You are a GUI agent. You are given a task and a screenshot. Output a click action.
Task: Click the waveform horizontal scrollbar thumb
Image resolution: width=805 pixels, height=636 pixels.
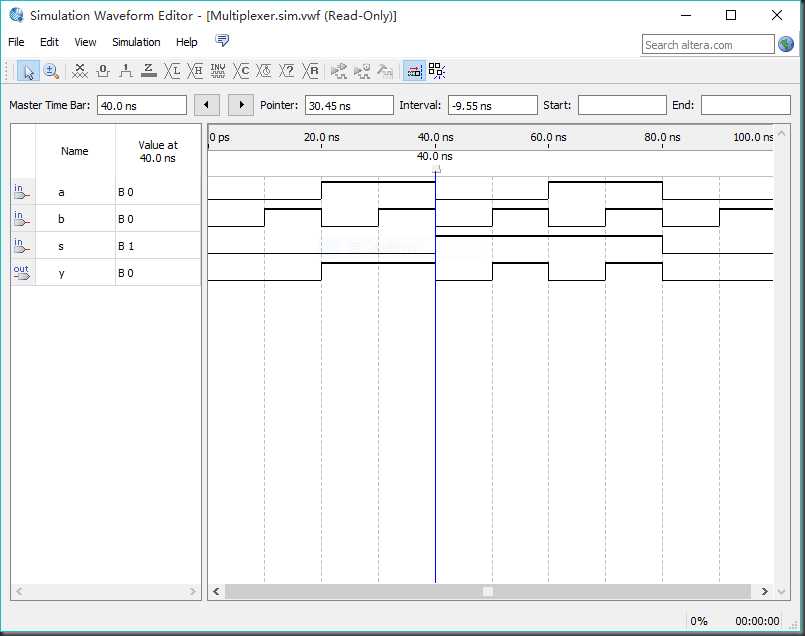point(488,591)
